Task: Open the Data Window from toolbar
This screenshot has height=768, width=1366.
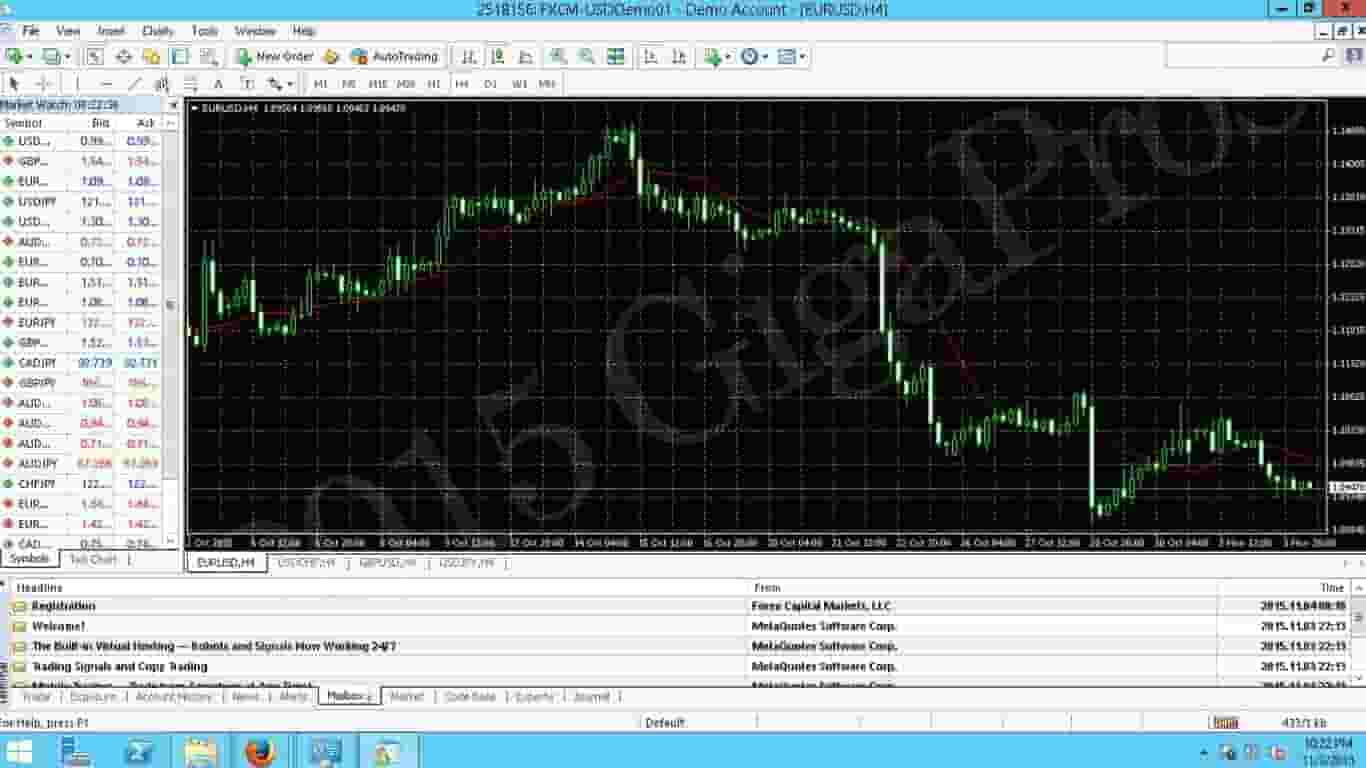Action: (x=124, y=57)
